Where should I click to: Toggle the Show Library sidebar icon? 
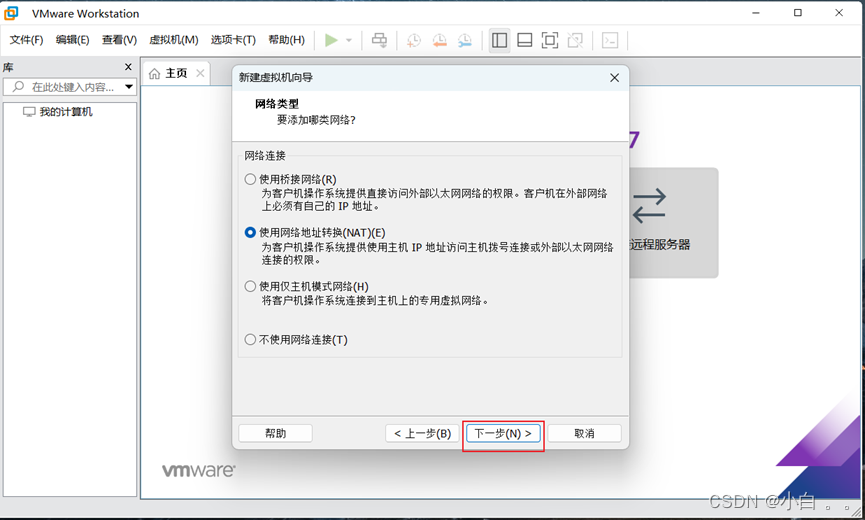(x=499, y=40)
